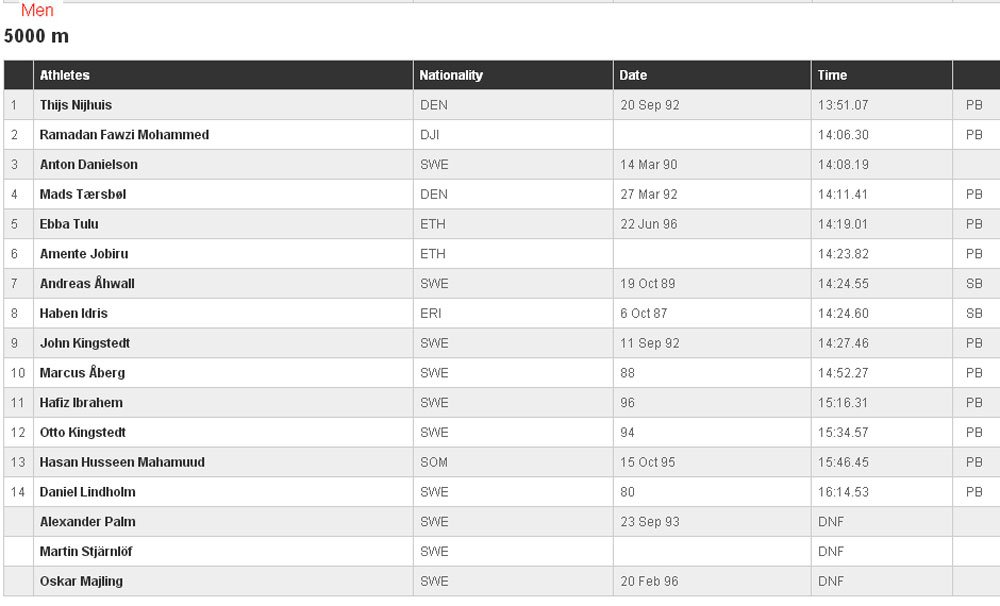Open athlete Thijs Nijhuis profile

[76, 105]
